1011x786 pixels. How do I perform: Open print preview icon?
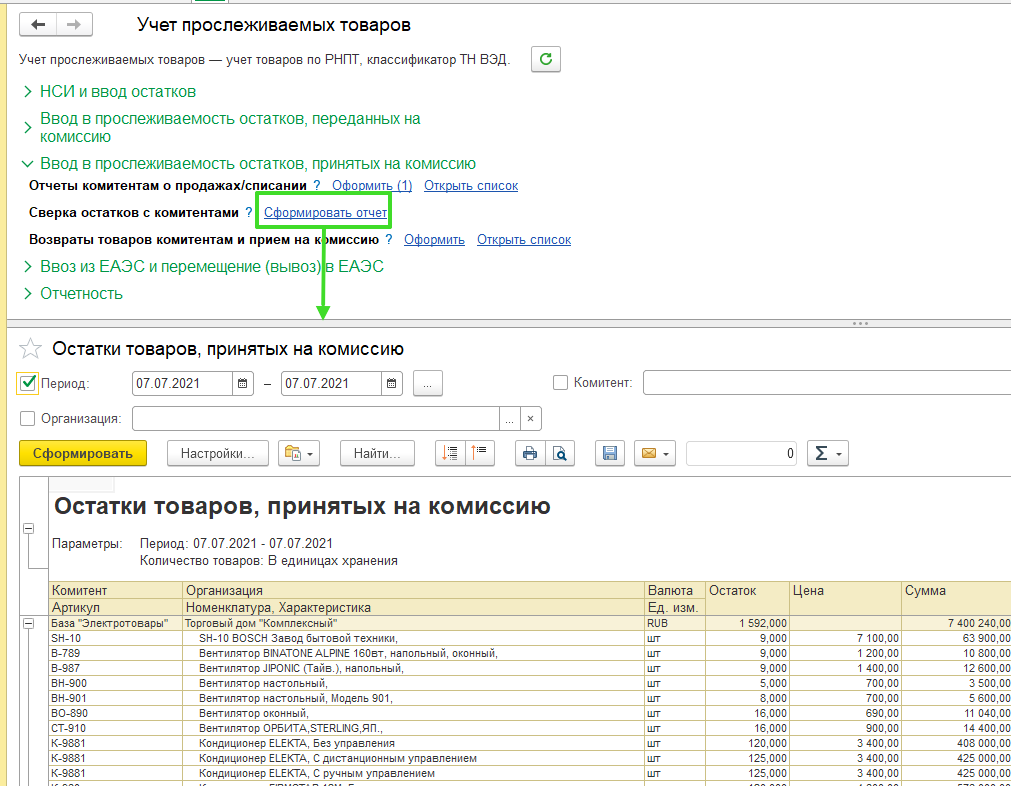click(x=560, y=454)
